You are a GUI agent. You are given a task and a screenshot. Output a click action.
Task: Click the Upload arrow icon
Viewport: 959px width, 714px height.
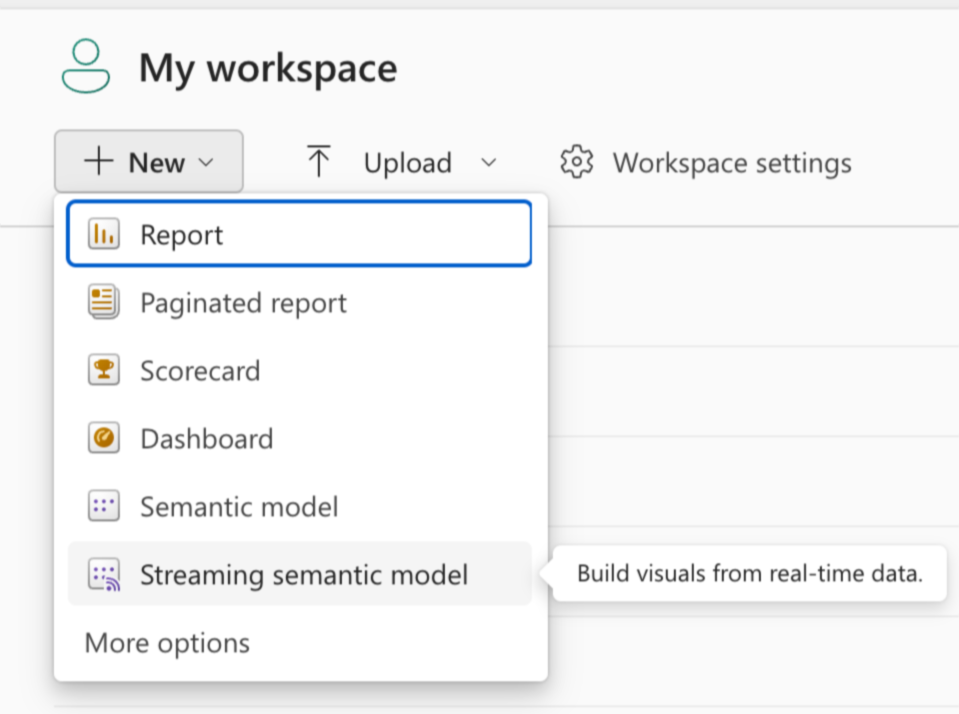point(319,162)
